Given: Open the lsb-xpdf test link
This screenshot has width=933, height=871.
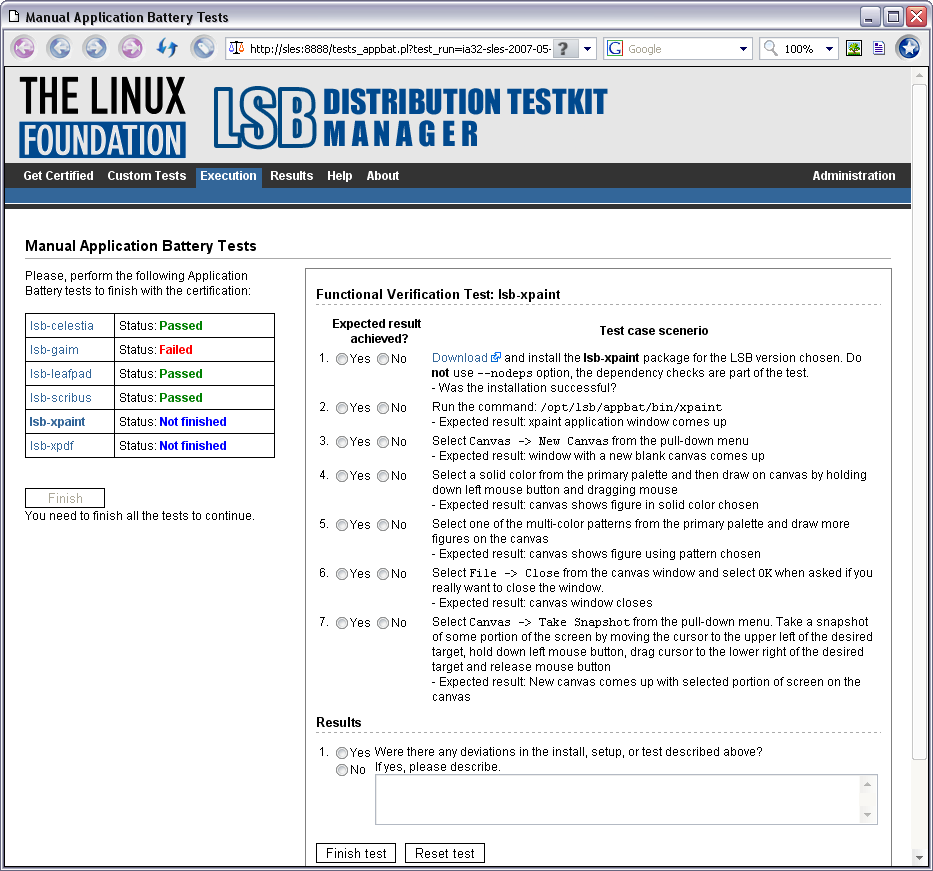Looking at the screenshot, I should tap(52, 446).
